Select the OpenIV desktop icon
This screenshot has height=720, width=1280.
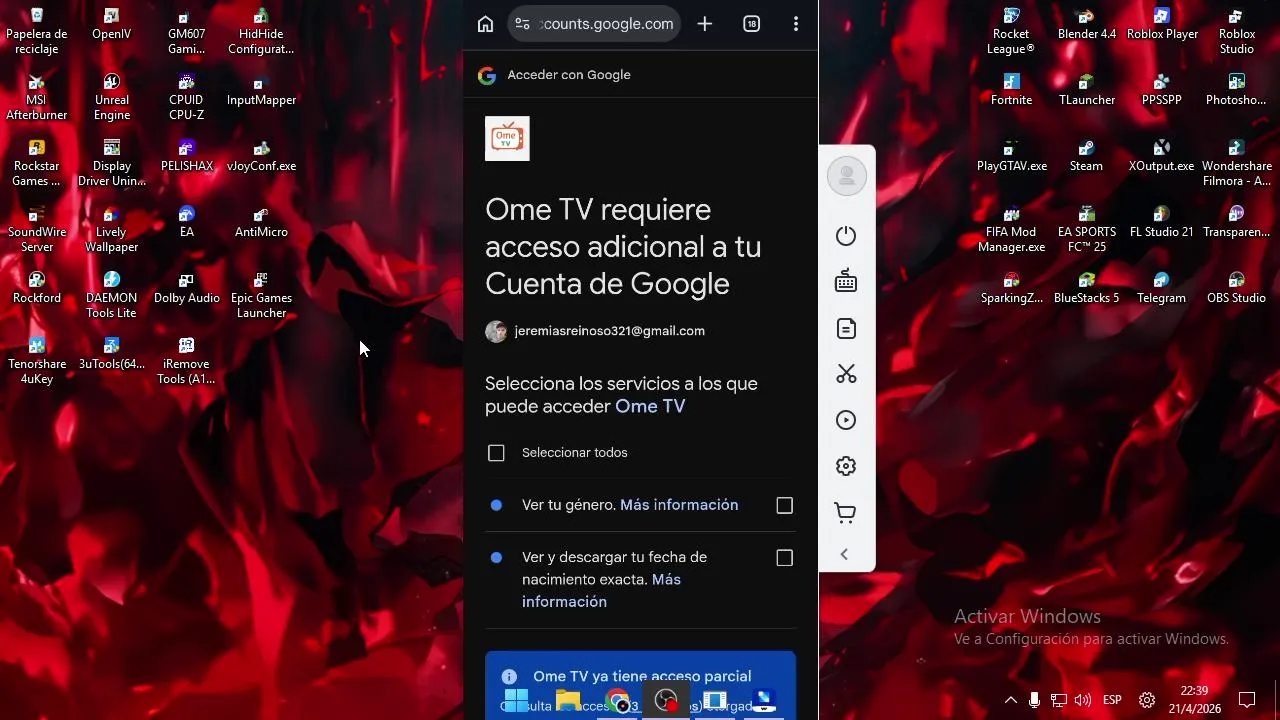pyautogui.click(x=112, y=24)
